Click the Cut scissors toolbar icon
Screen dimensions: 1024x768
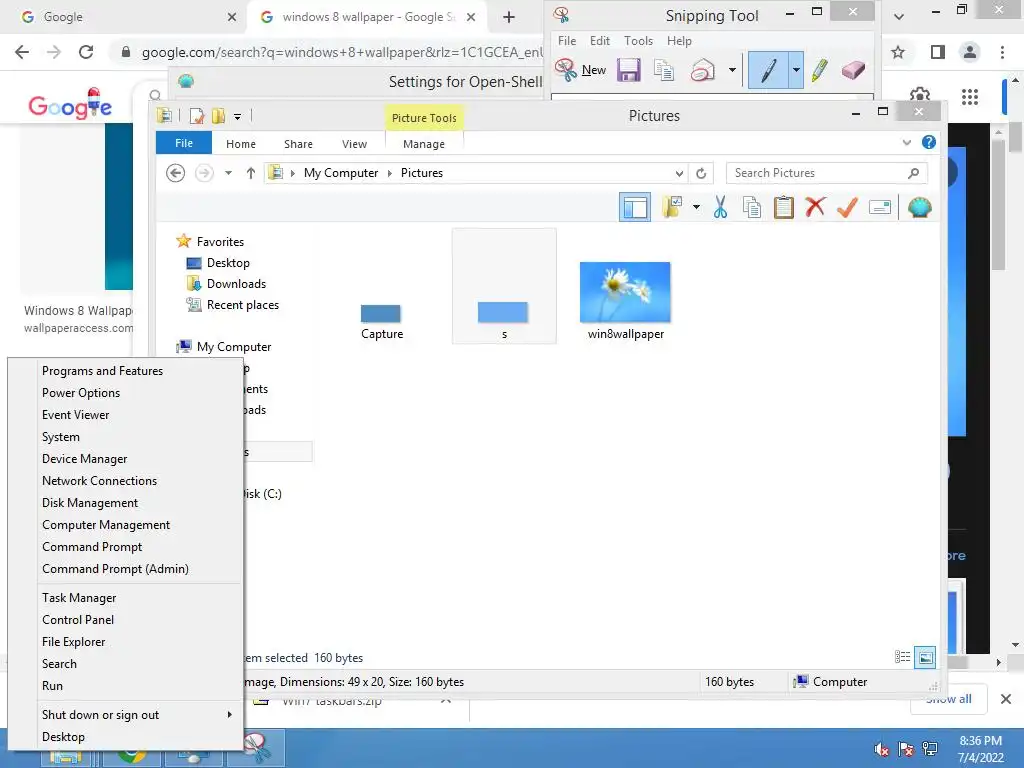click(x=720, y=207)
